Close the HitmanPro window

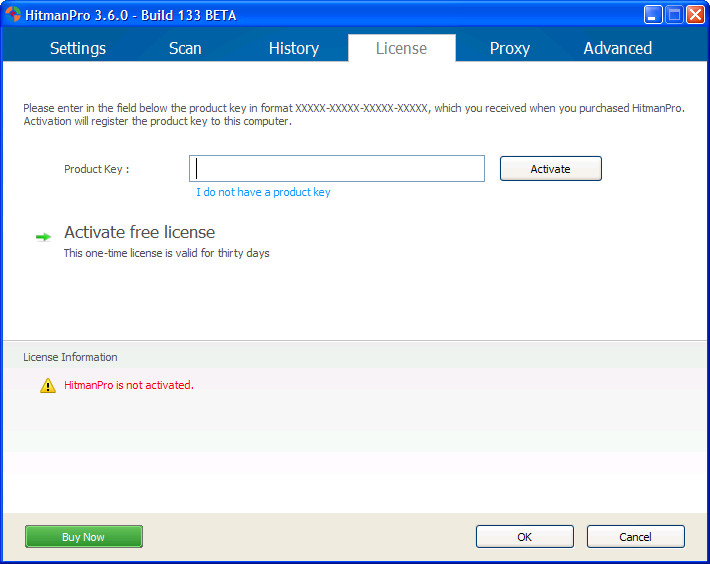[x=695, y=15]
